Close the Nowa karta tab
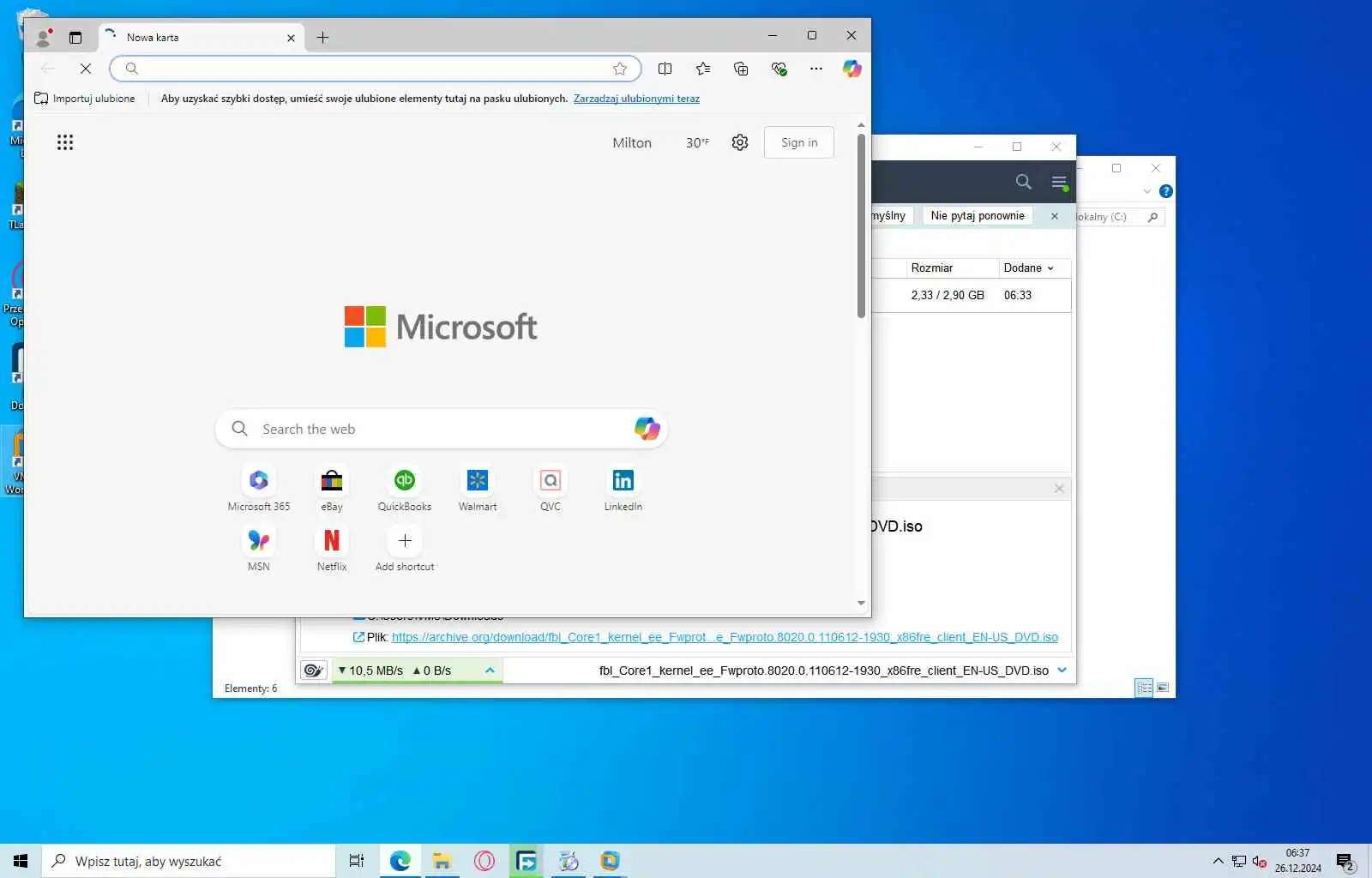This screenshot has width=1372, height=878. tap(291, 38)
